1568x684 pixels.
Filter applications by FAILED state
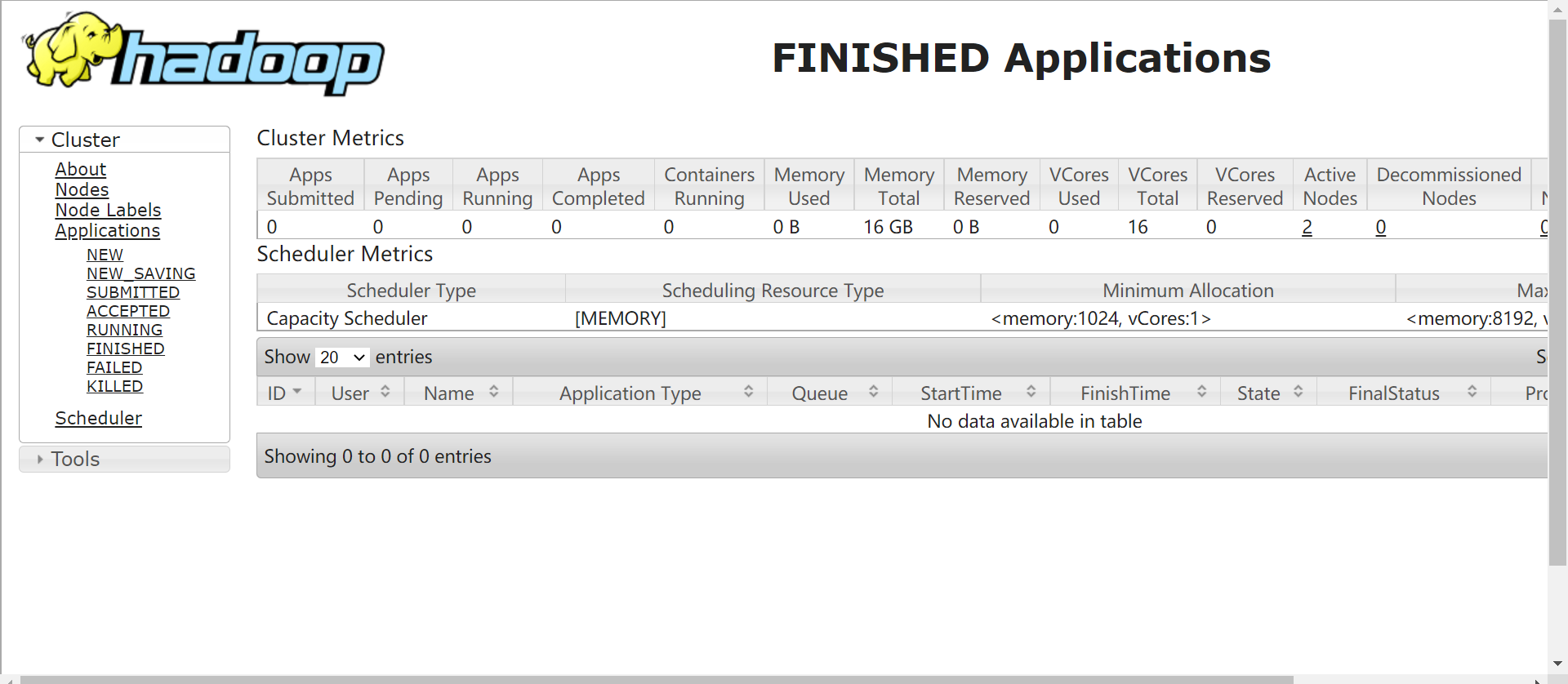pyautogui.click(x=114, y=367)
